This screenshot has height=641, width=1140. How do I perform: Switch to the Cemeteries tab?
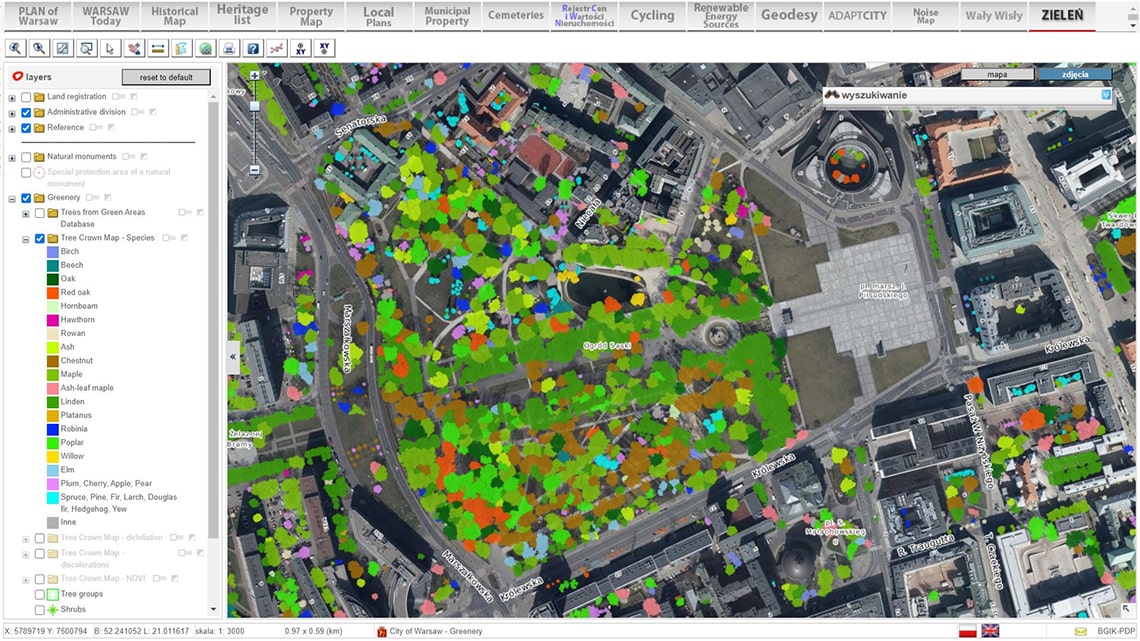[516, 16]
